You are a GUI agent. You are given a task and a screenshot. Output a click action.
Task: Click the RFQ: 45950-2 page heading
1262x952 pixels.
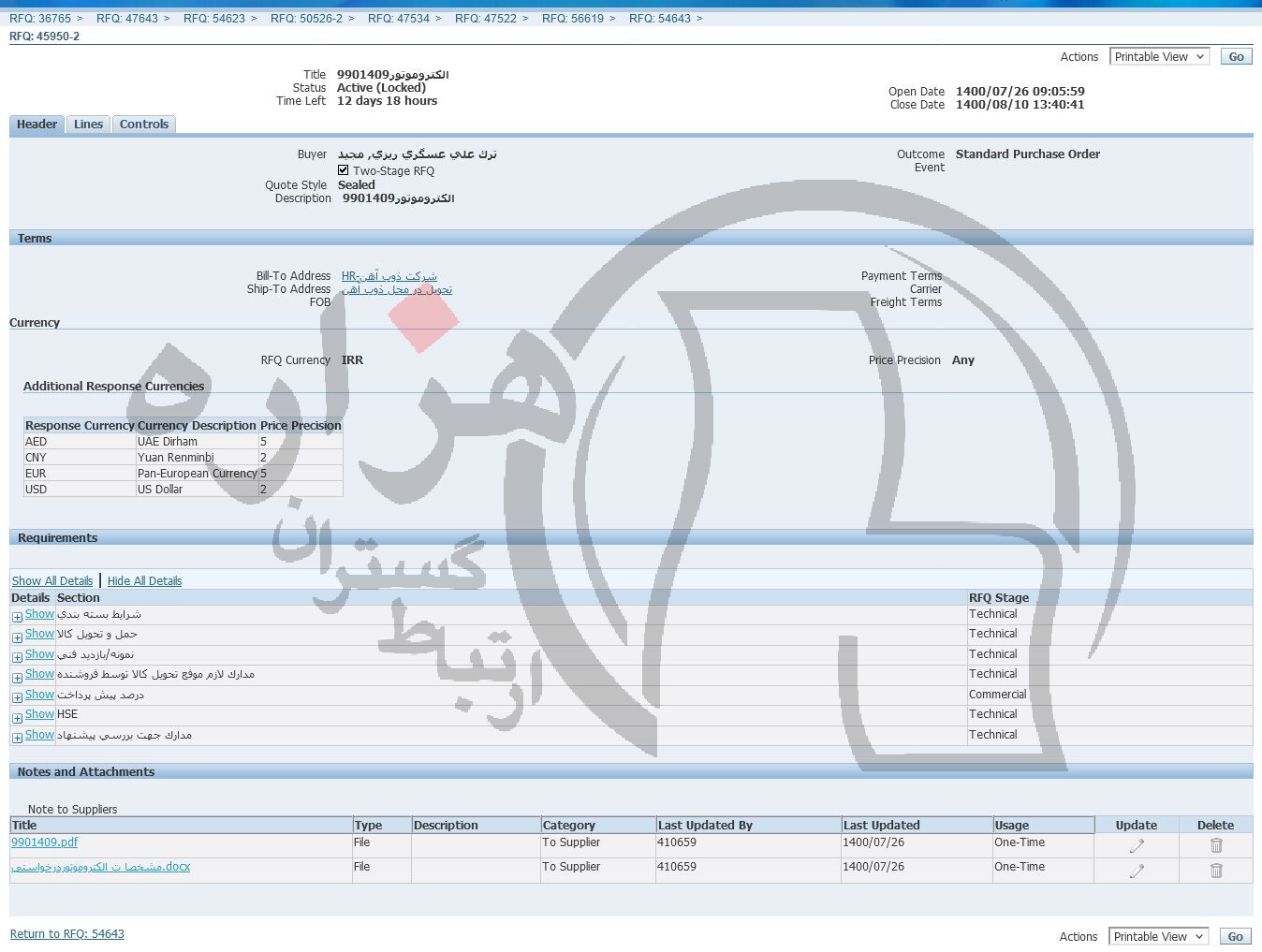coord(45,37)
